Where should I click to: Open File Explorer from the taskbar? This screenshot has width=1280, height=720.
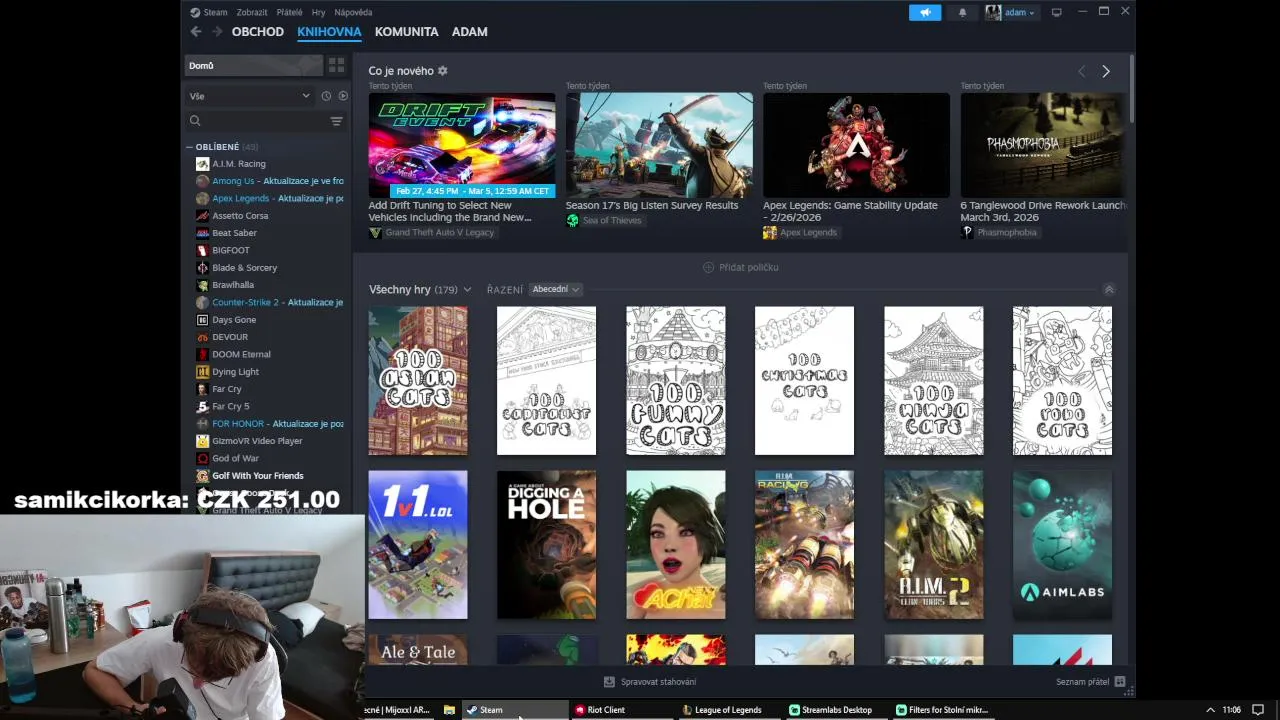pyautogui.click(x=449, y=710)
